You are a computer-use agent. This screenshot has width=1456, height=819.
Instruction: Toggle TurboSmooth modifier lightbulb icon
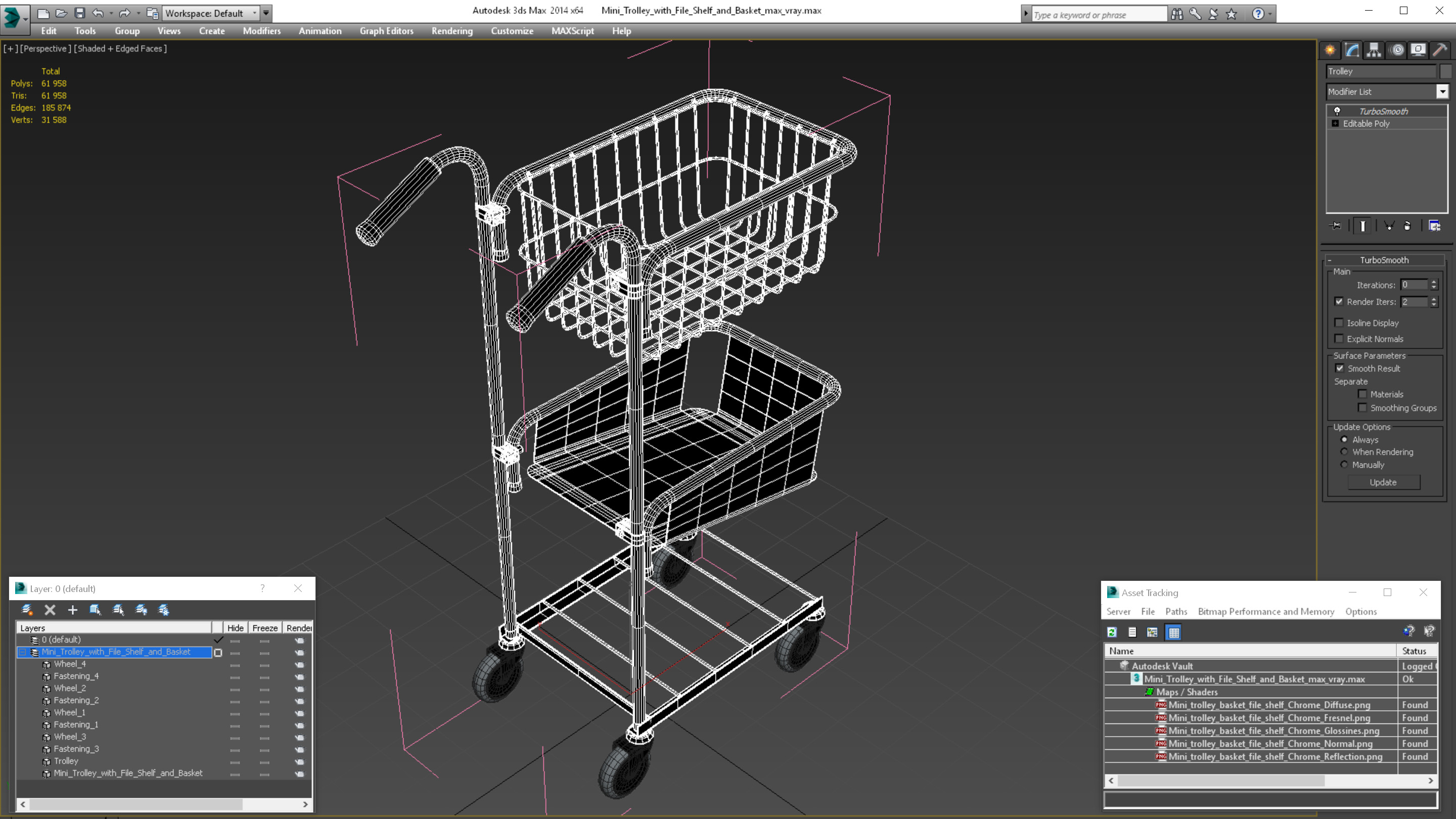(1337, 111)
